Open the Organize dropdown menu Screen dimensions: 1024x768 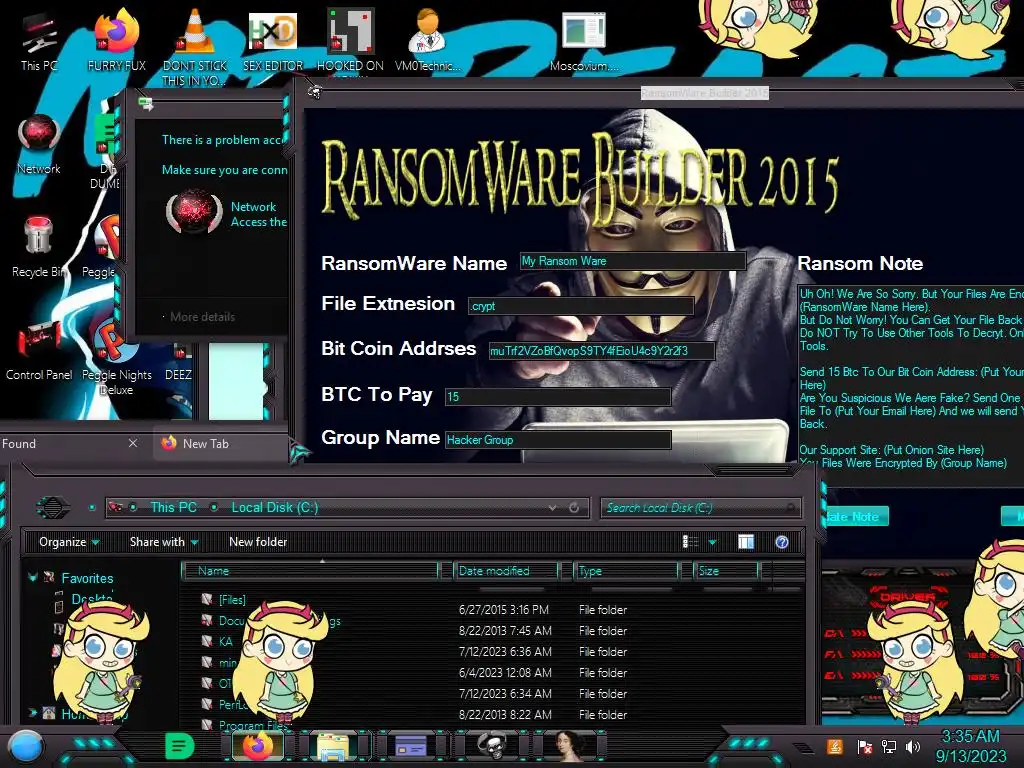69,542
